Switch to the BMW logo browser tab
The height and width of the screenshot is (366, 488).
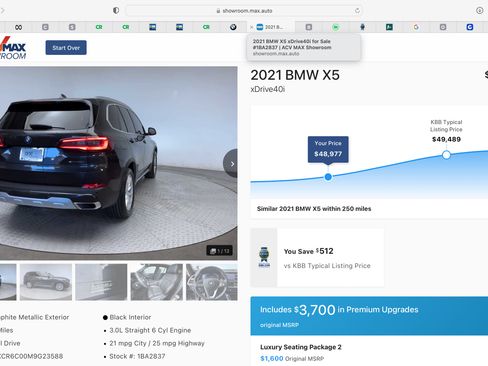[233, 27]
